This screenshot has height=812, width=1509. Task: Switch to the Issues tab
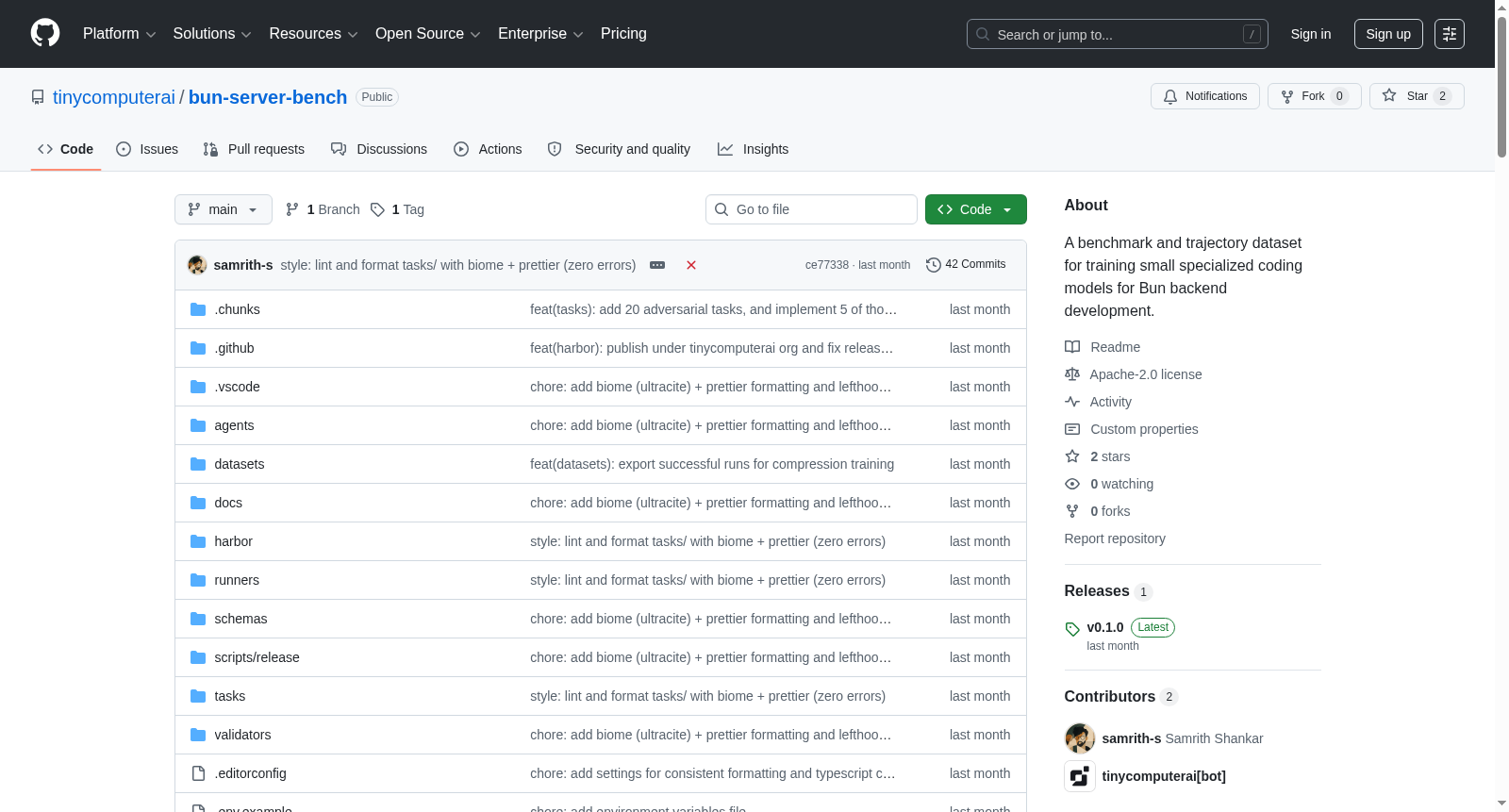pyautogui.click(x=147, y=149)
